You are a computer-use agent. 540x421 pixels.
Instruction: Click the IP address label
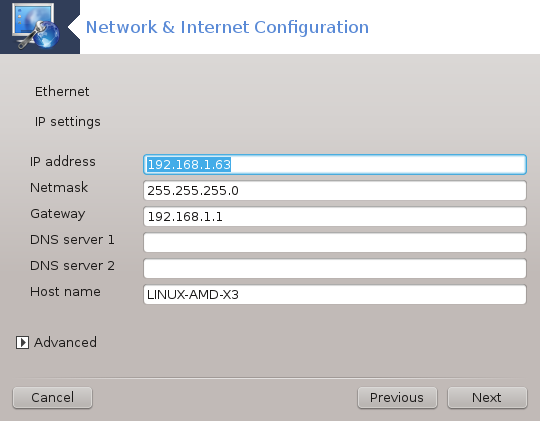pos(63,162)
